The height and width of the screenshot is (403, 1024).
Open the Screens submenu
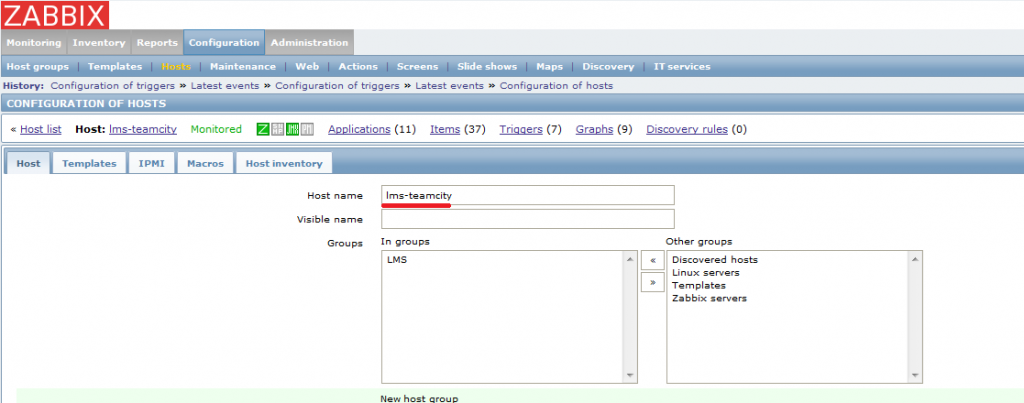(x=417, y=67)
